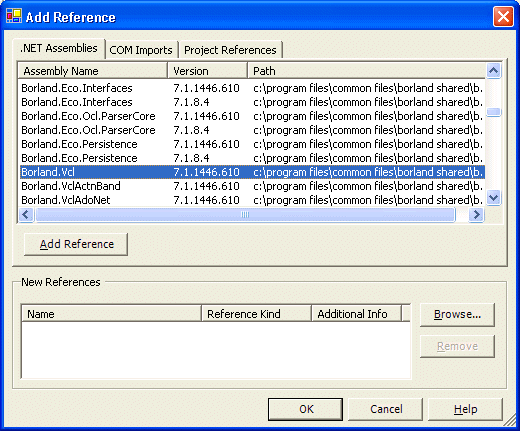
Task: Select Borland.Eco.Ocl.ParserCore version 7.1.8.4 row
Action: (252, 130)
